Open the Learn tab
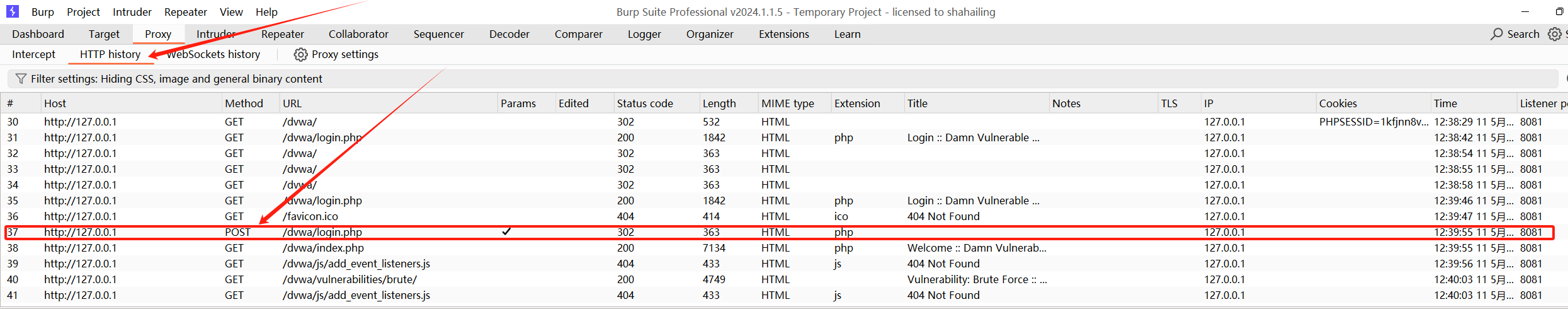The image size is (1568, 309). 848,34
